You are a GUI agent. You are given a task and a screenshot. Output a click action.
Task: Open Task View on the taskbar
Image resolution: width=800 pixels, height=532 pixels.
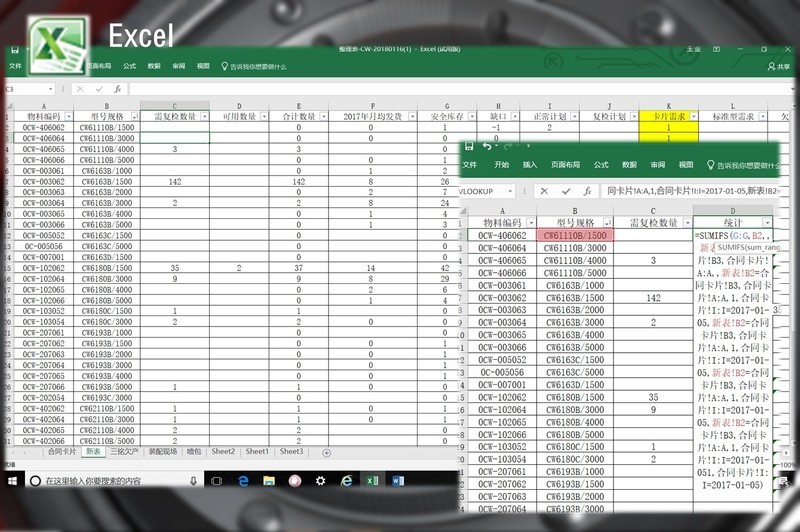[x=216, y=481]
